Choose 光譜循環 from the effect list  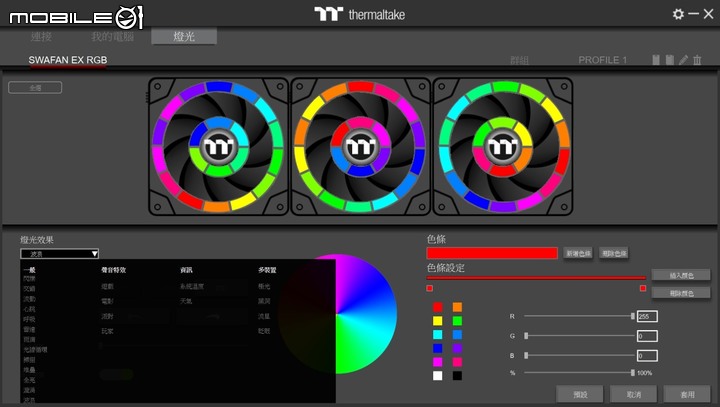[x=35, y=350]
